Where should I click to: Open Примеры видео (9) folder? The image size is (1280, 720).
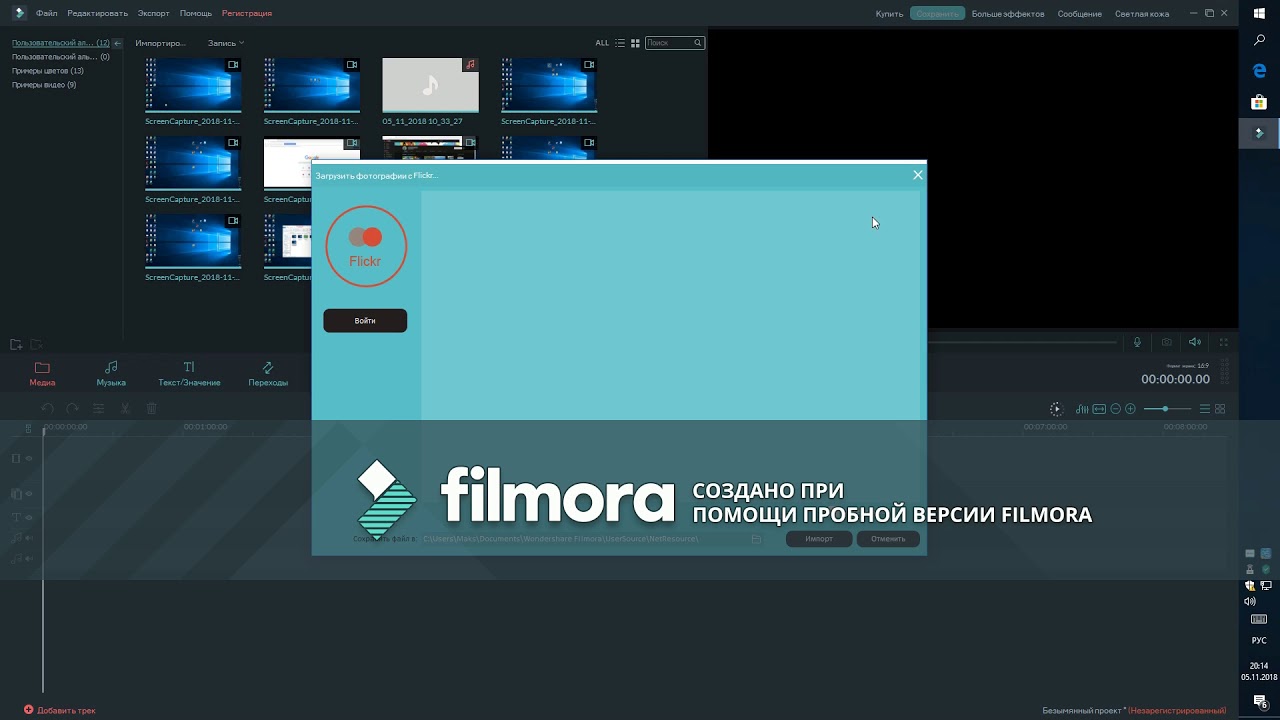pos(44,85)
